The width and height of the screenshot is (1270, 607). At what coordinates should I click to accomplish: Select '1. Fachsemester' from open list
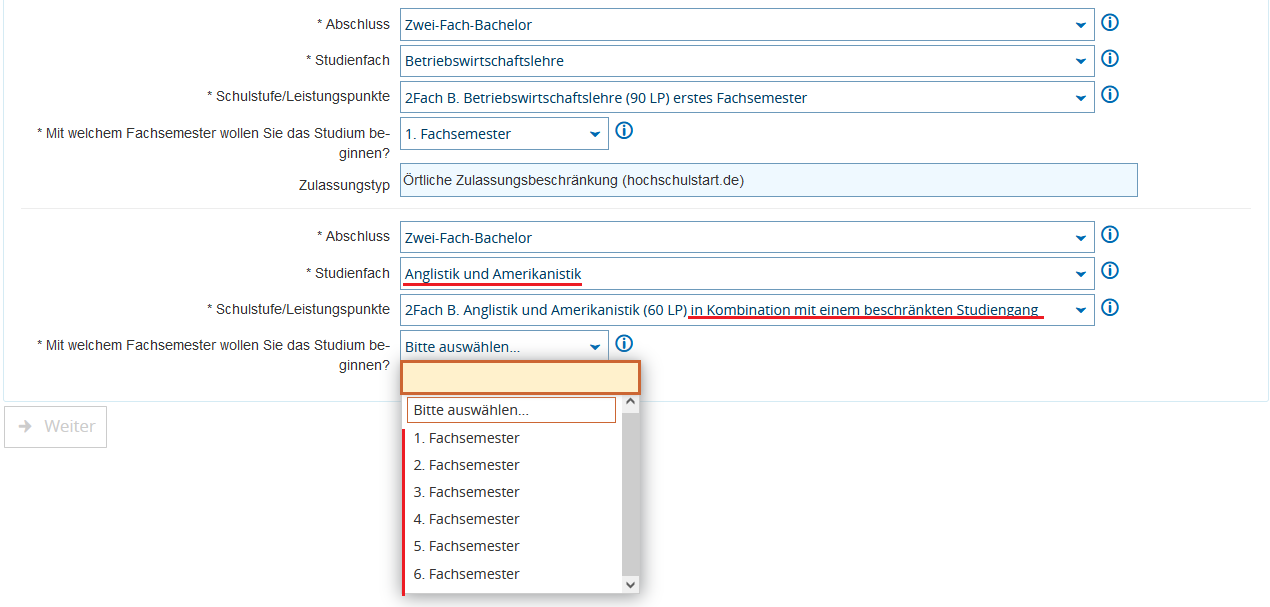pos(467,438)
